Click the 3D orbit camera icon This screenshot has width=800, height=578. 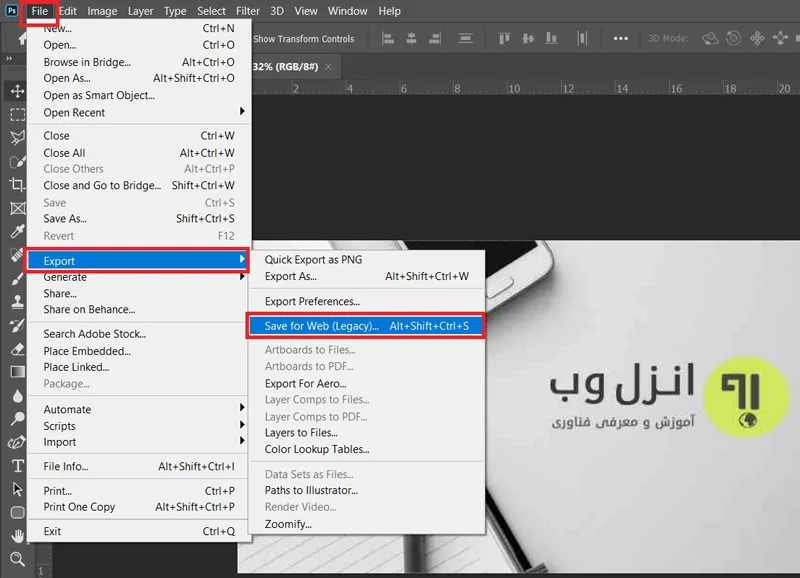tap(710, 38)
